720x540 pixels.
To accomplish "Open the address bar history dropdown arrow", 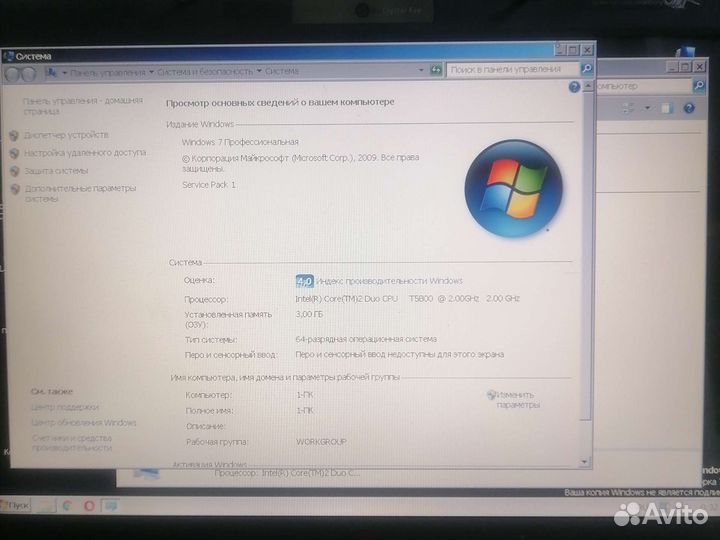I will point(421,70).
